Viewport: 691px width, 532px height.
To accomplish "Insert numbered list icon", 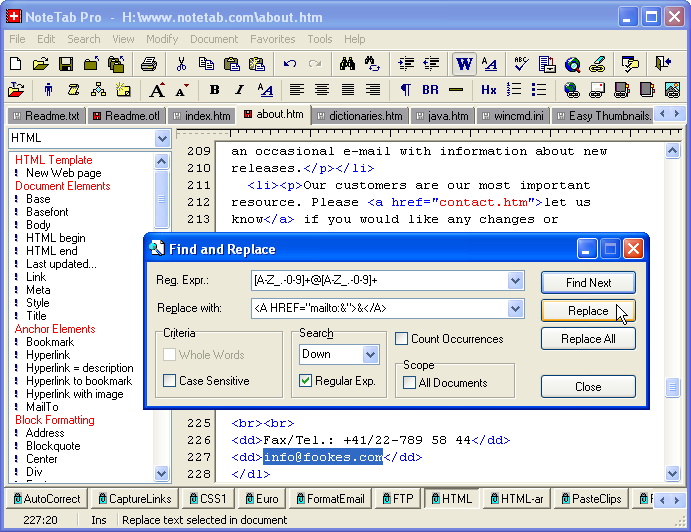I will (x=514, y=90).
